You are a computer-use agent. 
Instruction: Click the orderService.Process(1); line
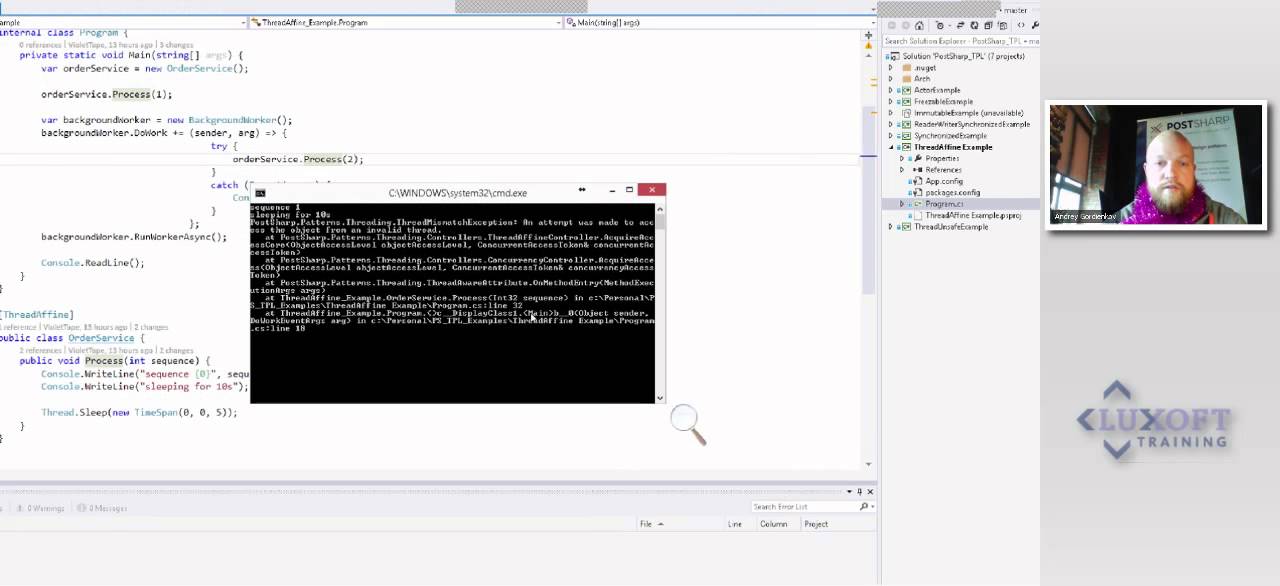(106, 94)
